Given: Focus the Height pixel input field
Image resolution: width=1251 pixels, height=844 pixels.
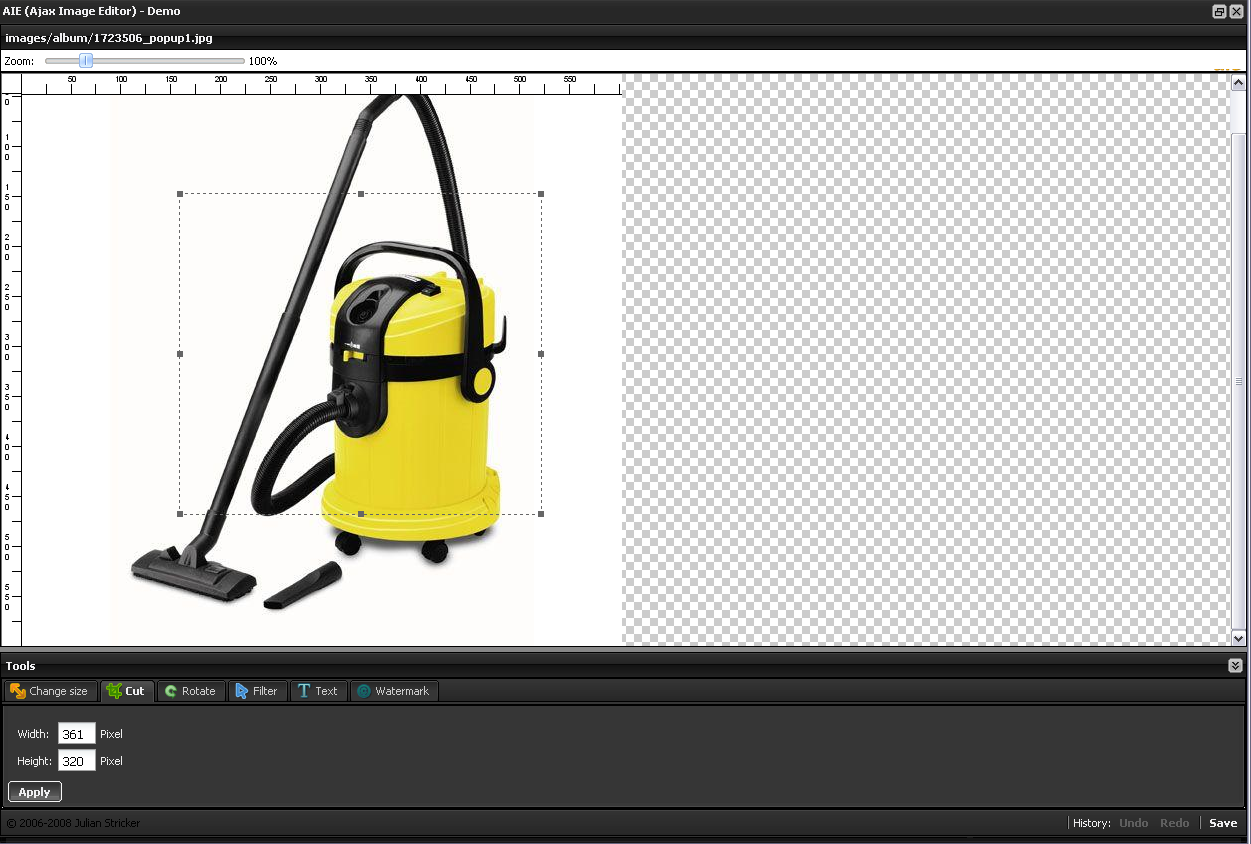Looking at the screenshot, I should click(x=76, y=761).
